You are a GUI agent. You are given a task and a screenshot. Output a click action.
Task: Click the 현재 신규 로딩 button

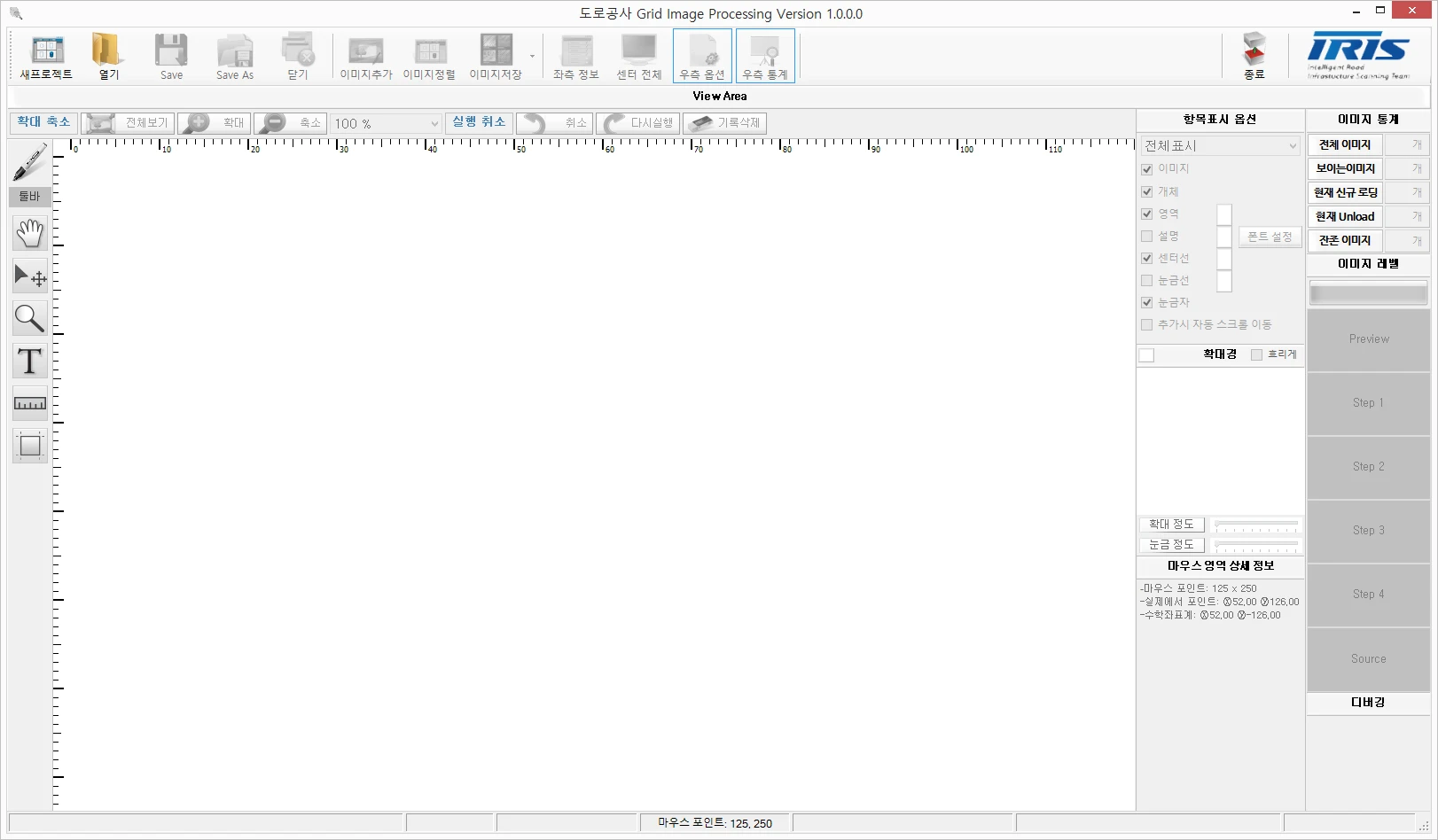click(1344, 192)
